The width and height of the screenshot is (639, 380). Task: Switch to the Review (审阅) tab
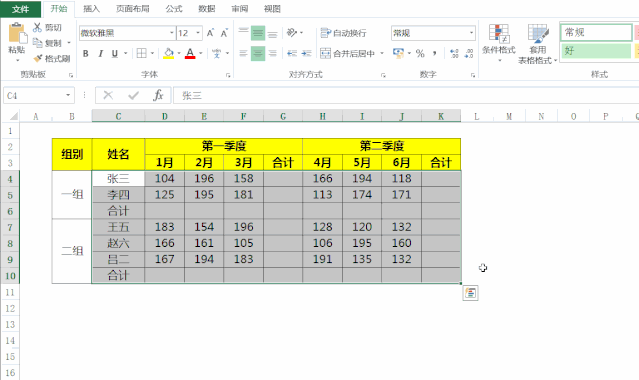tap(240, 9)
